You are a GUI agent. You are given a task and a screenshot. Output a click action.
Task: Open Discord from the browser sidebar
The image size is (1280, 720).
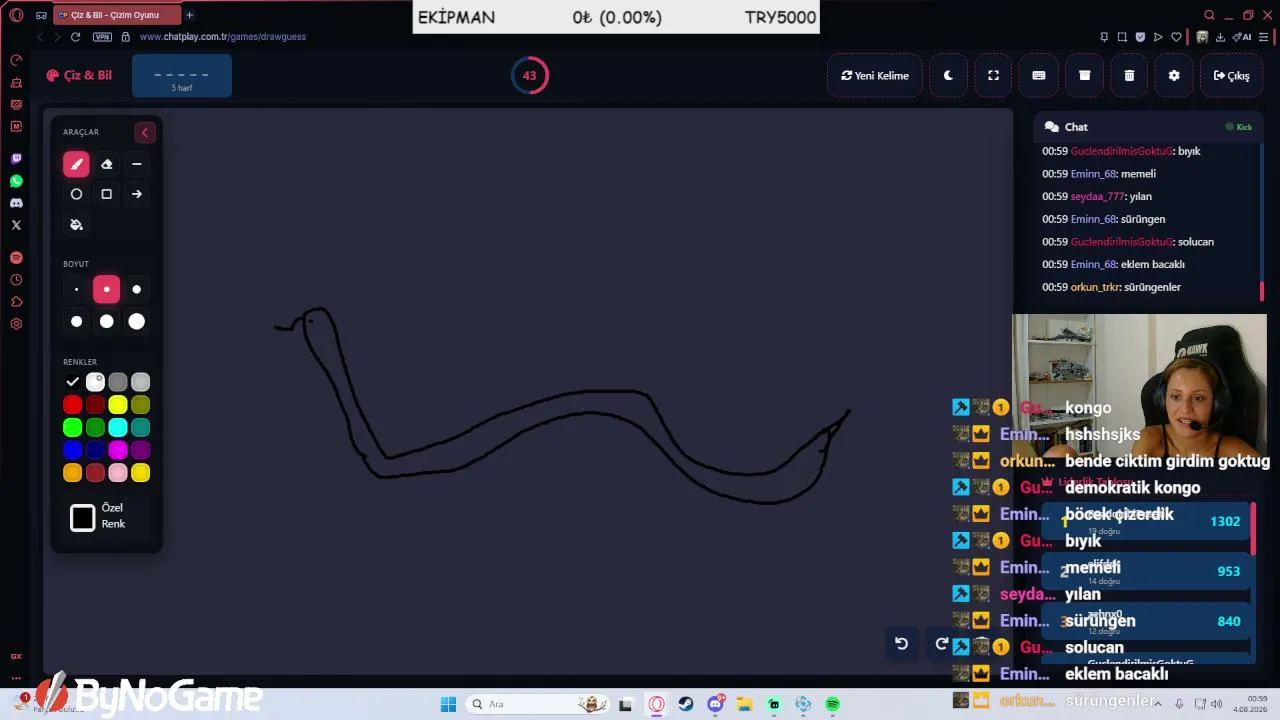(x=16, y=203)
